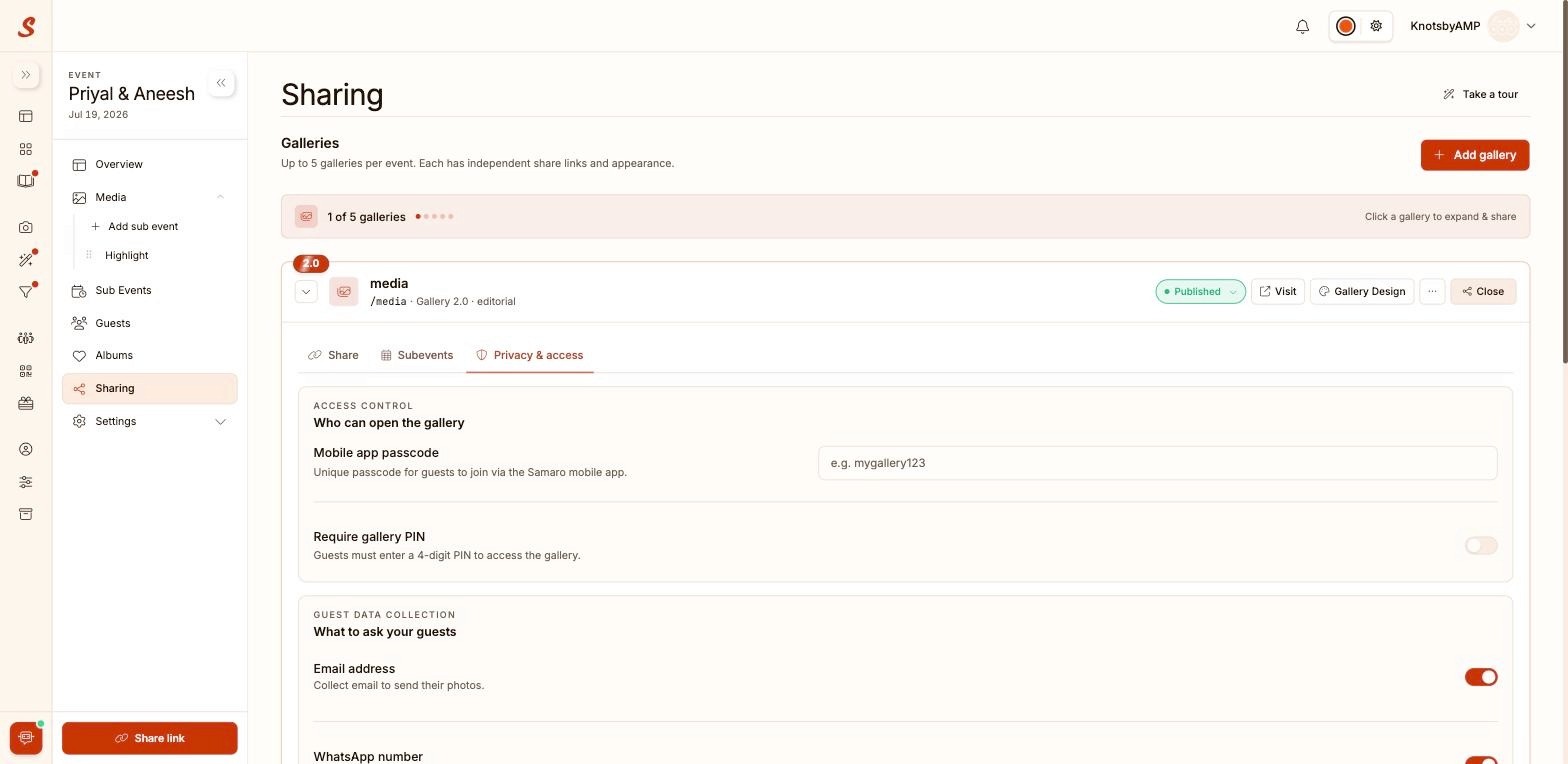Enable the Require gallery PIN toggle
1568x764 pixels.
[x=1481, y=545]
